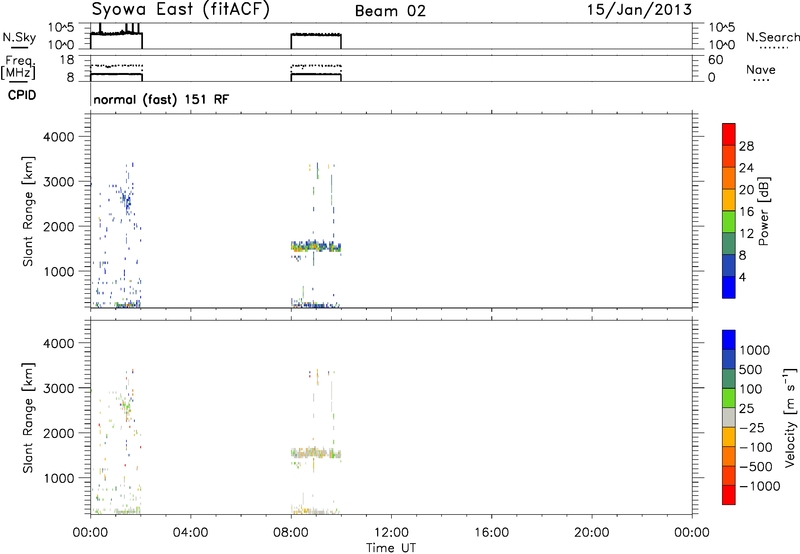Click the left '10^5' tick on the noise panel
The width and height of the screenshot is (800, 554).
[61, 27]
